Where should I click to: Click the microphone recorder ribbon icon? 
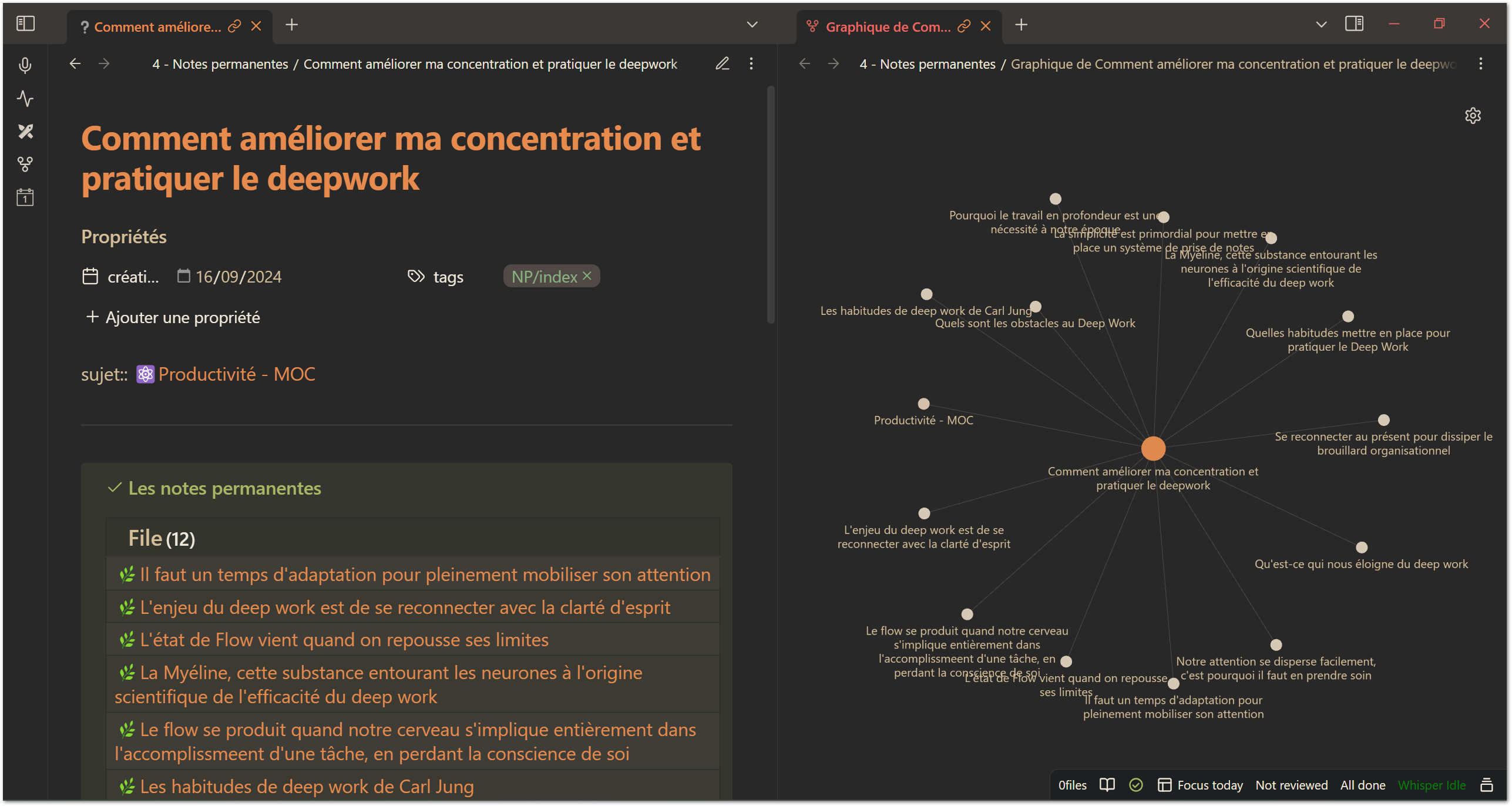tap(25, 65)
